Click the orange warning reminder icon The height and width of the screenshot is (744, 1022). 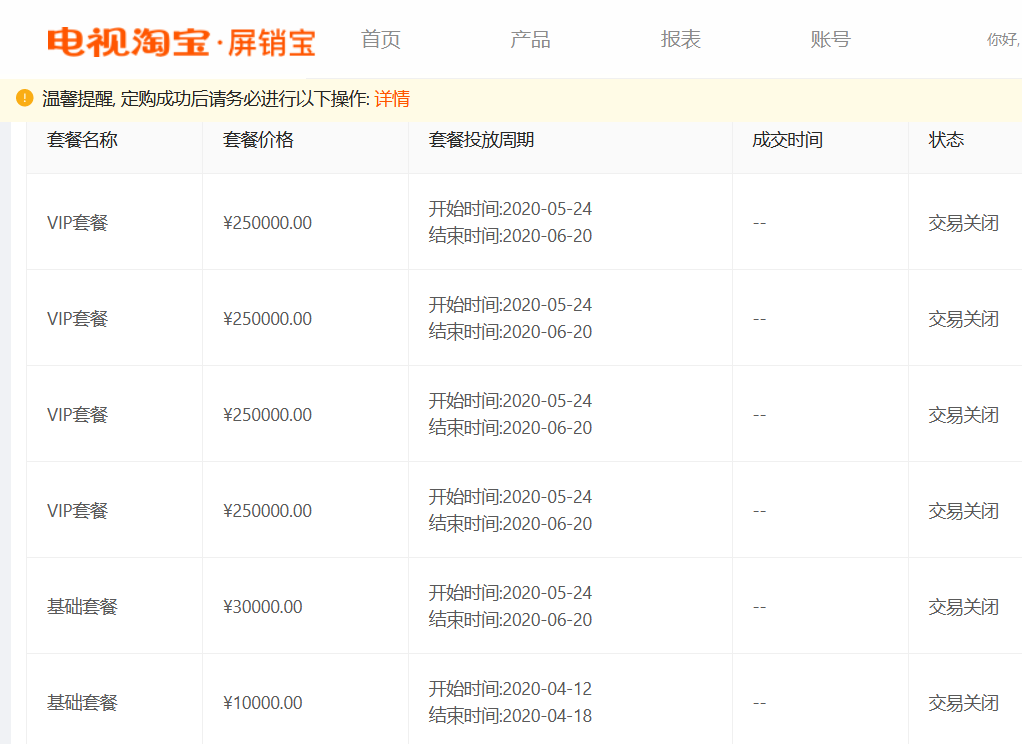tap(25, 98)
